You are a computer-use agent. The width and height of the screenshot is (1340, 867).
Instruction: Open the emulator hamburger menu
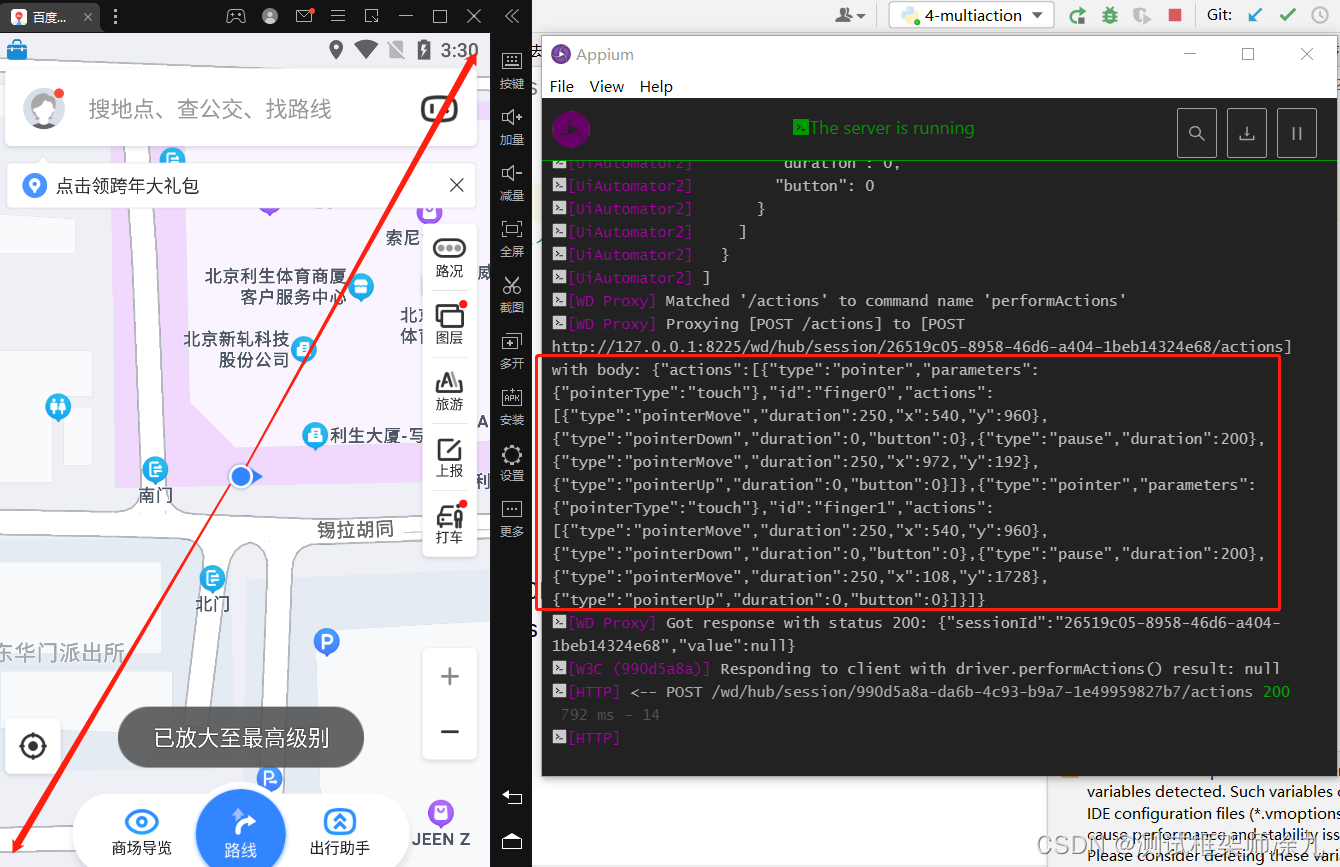click(x=338, y=16)
